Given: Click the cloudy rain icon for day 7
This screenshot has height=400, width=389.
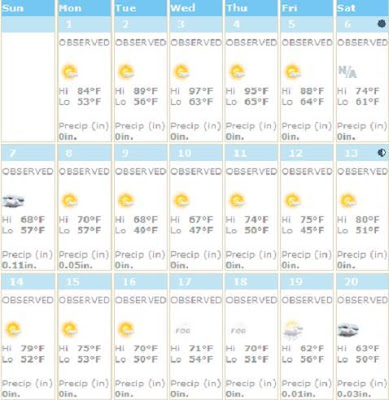Looking at the screenshot, I should pos(13,201).
